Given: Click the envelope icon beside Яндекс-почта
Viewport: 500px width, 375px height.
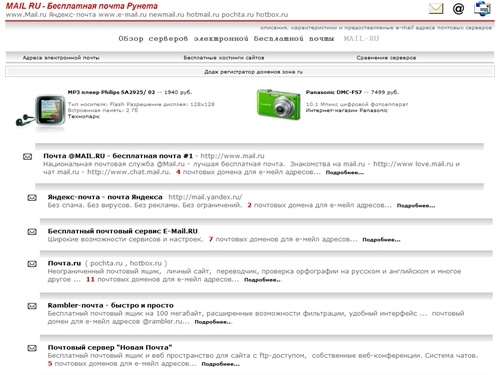Looking at the screenshot, I should pos(32,198).
